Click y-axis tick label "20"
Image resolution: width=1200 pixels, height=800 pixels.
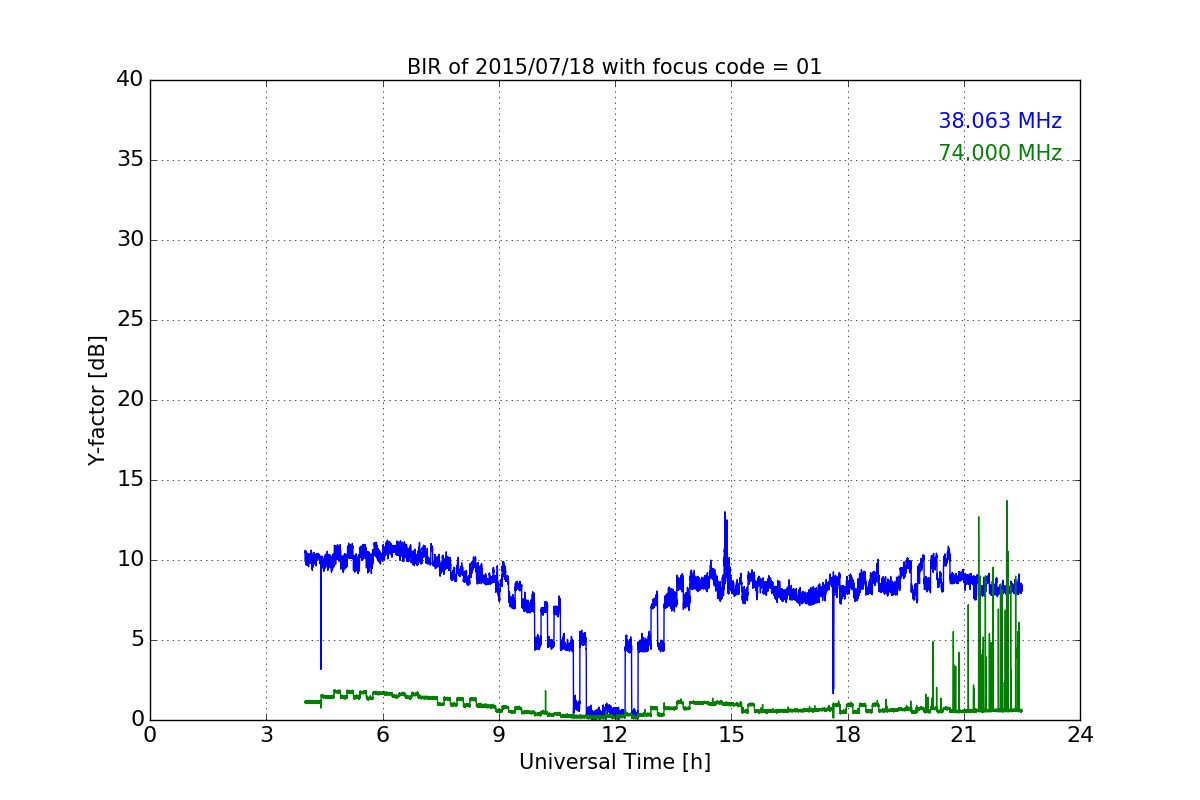(x=130, y=400)
